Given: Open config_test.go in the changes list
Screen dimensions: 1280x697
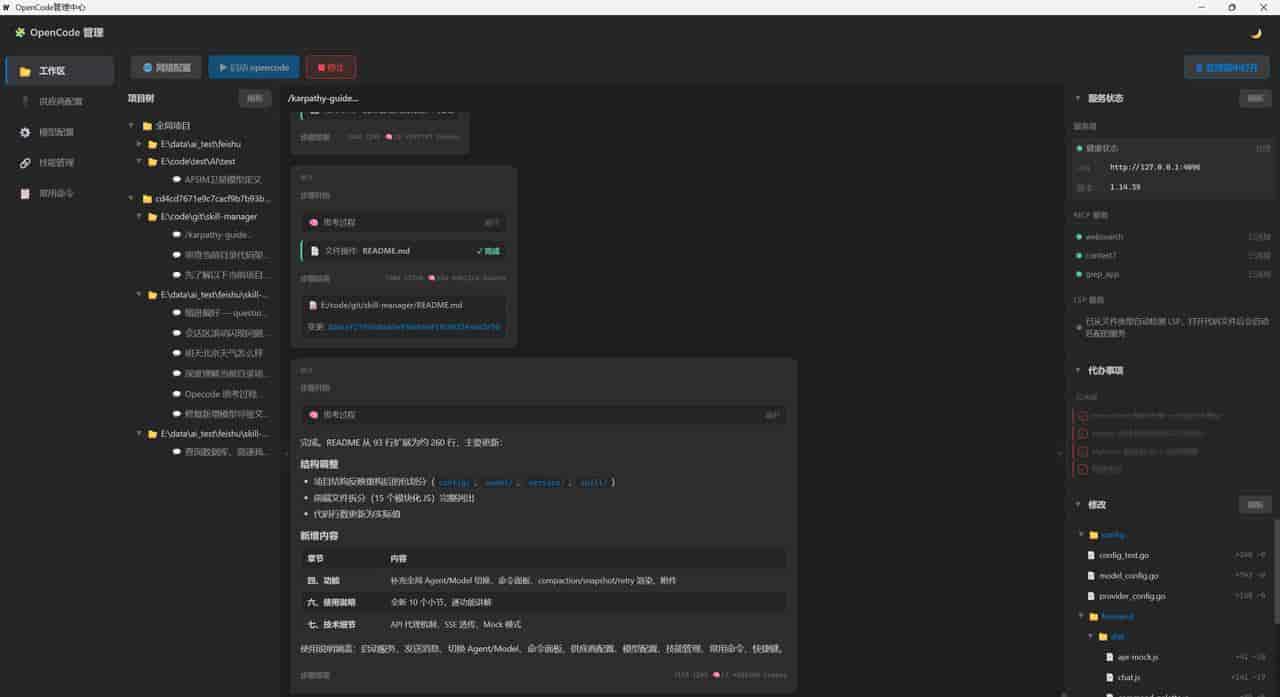Looking at the screenshot, I should pyautogui.click(x=1124, y=555).
